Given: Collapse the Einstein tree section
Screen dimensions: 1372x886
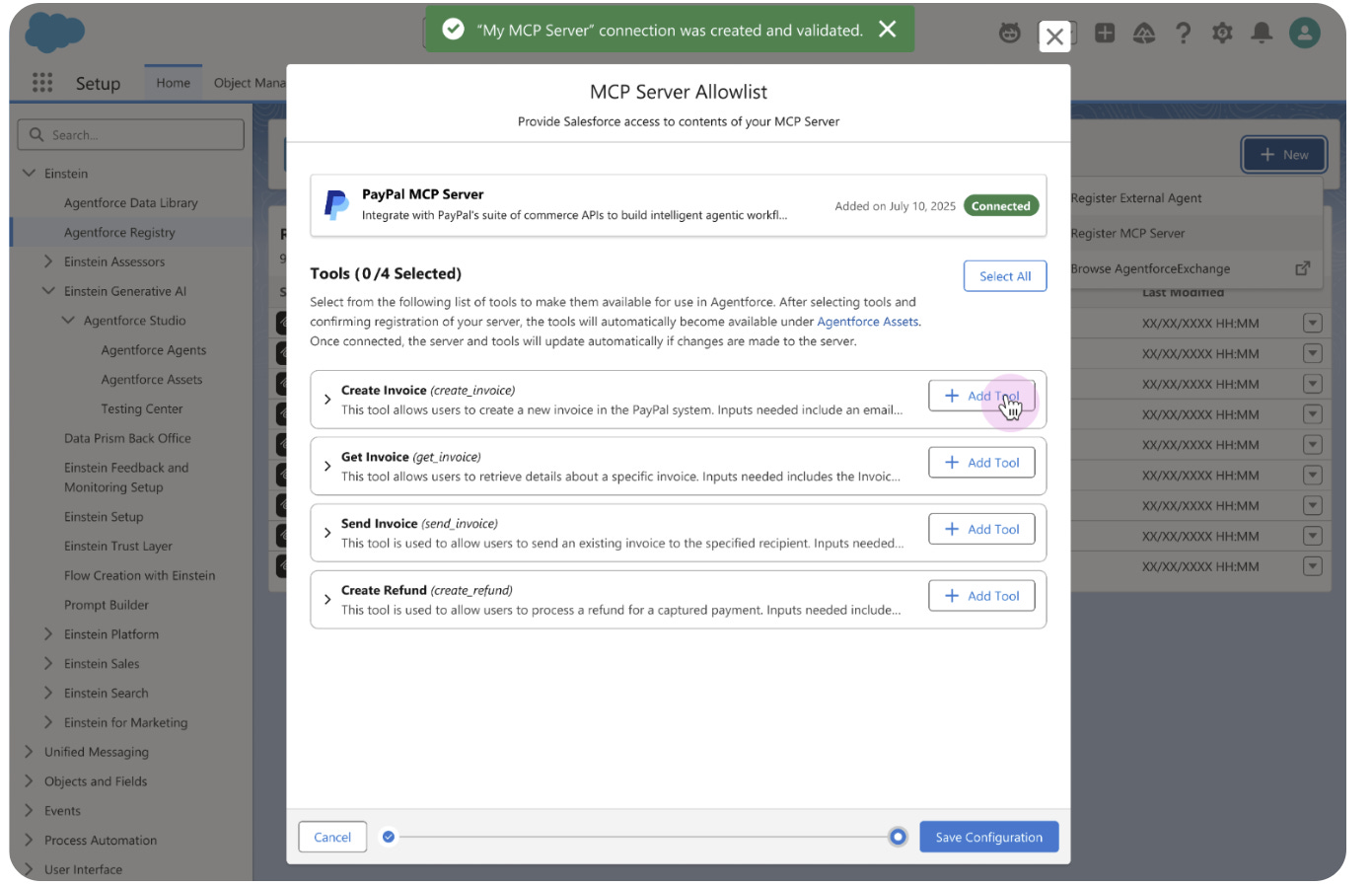Looking at the screenshot, I should tap(29, 174).
